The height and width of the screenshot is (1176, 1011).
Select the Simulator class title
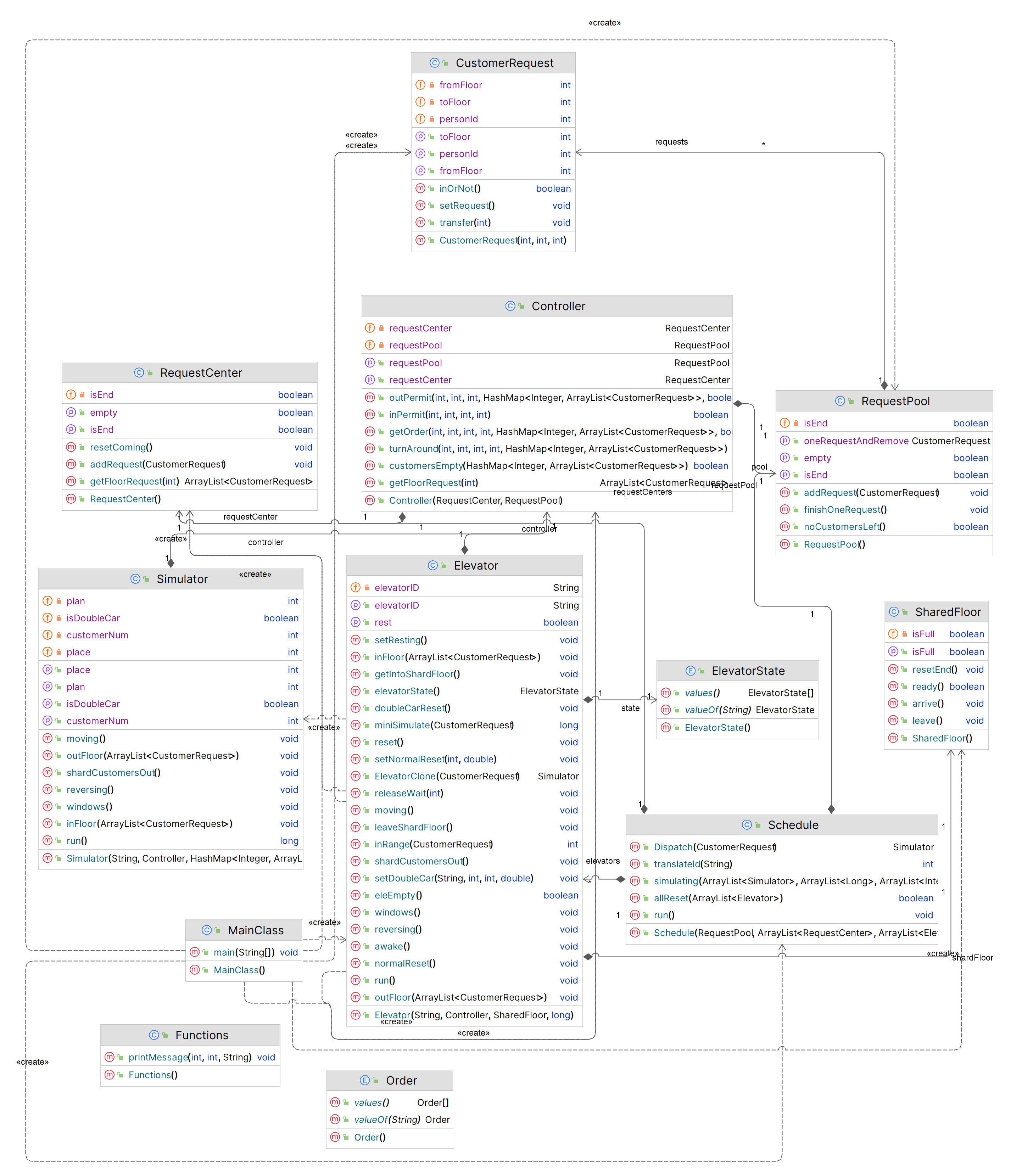point(182,579)
